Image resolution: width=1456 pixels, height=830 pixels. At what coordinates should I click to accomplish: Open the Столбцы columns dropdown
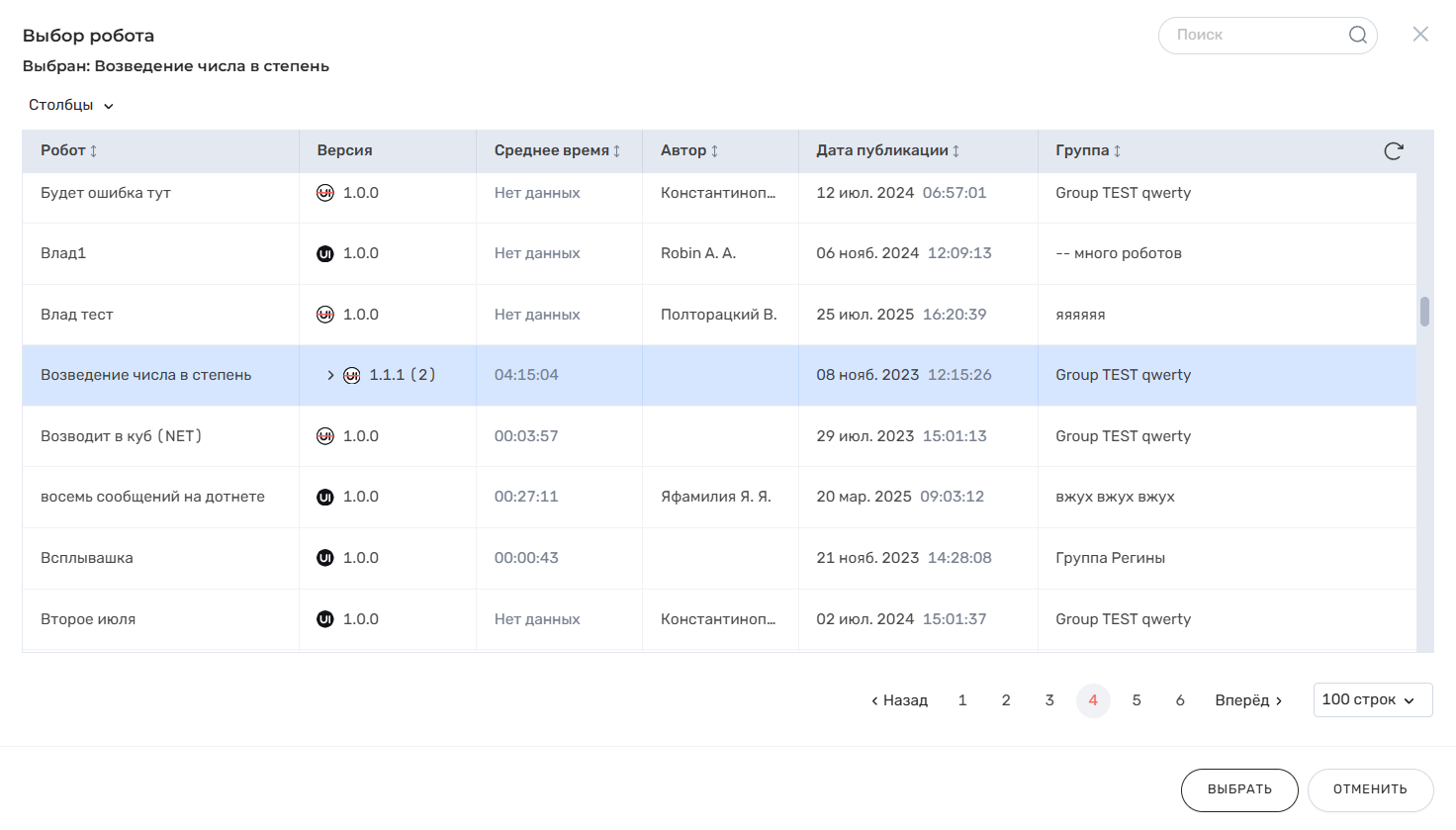[71, 106]
